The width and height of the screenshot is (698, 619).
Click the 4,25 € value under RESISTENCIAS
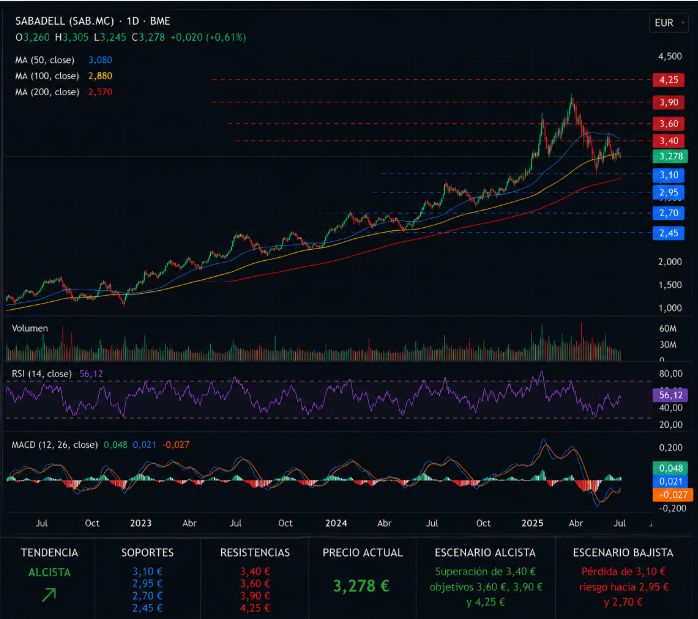pyautogui.click(x=255, y=608)
